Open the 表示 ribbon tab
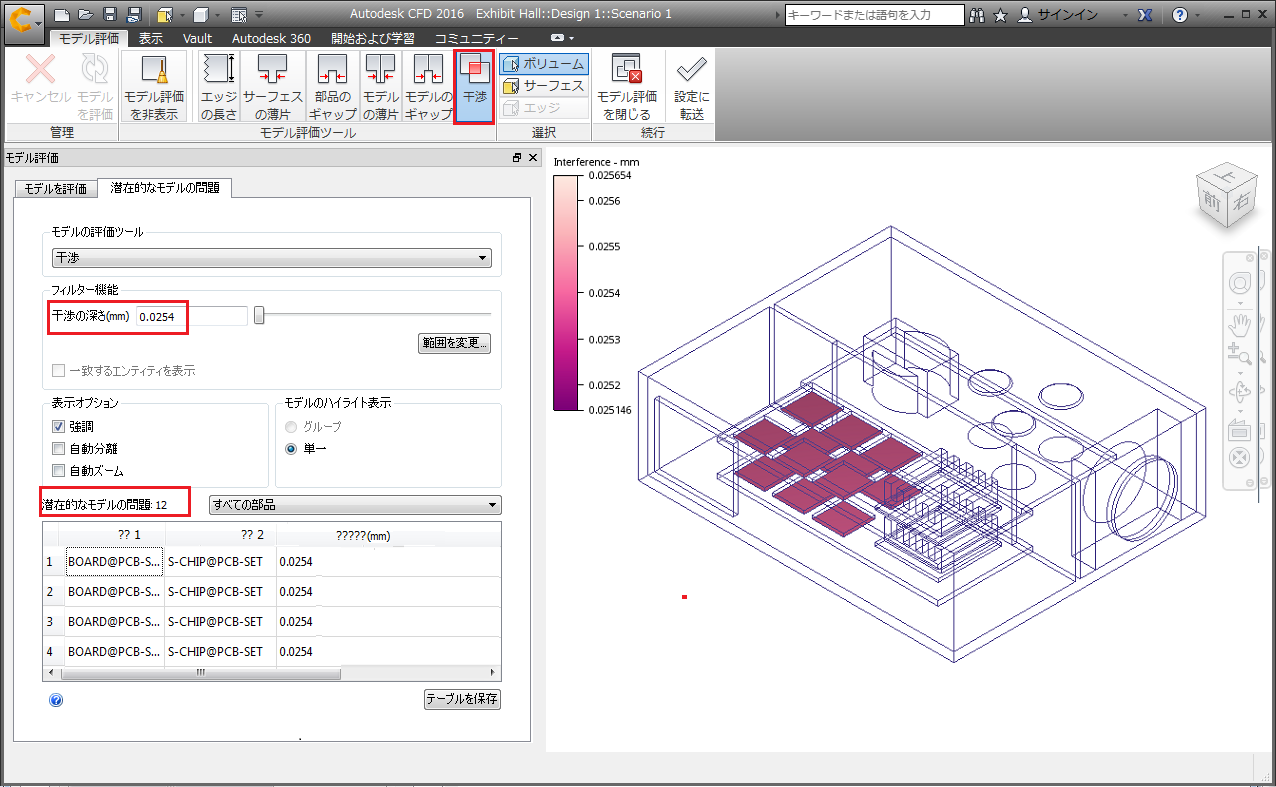The height and width of the screenshot is (787, 1276). [151, 38]
